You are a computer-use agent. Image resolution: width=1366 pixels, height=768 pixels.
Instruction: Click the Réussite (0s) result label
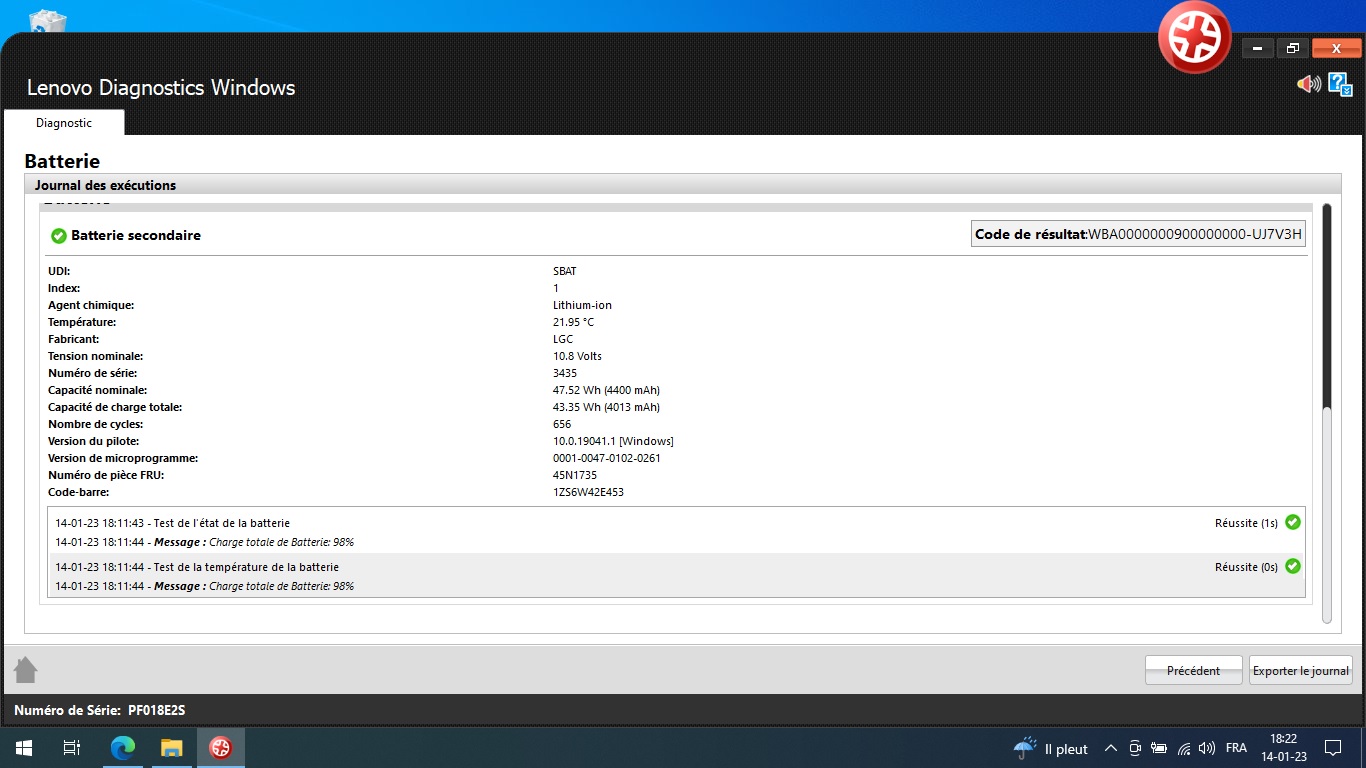[x=1246, y=567]
